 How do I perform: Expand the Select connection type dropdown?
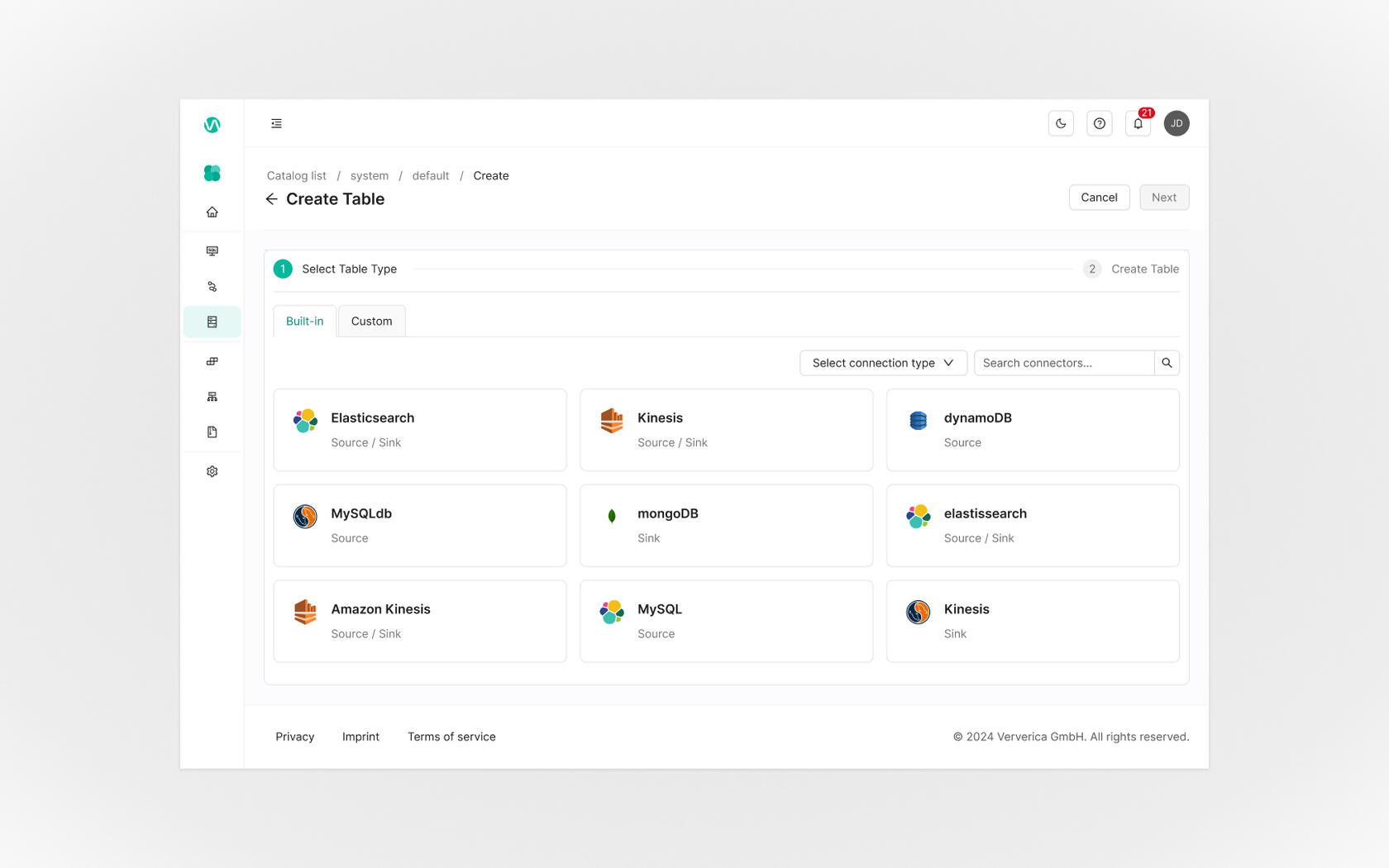pos(882,363)
